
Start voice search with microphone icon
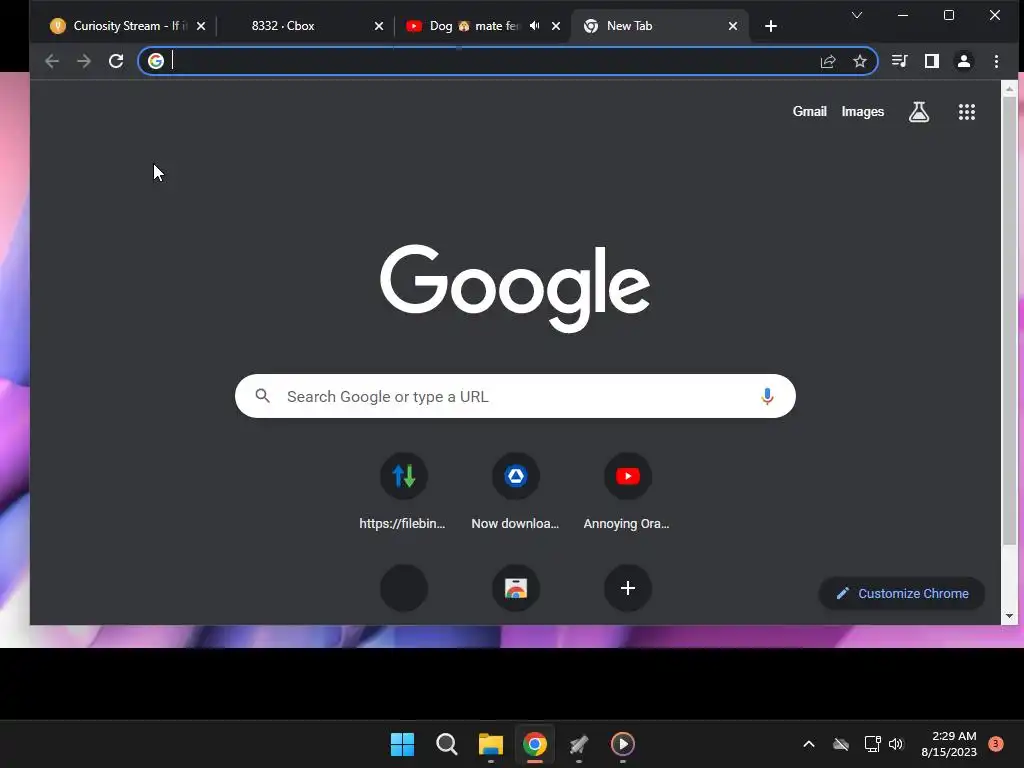(767, 396)
